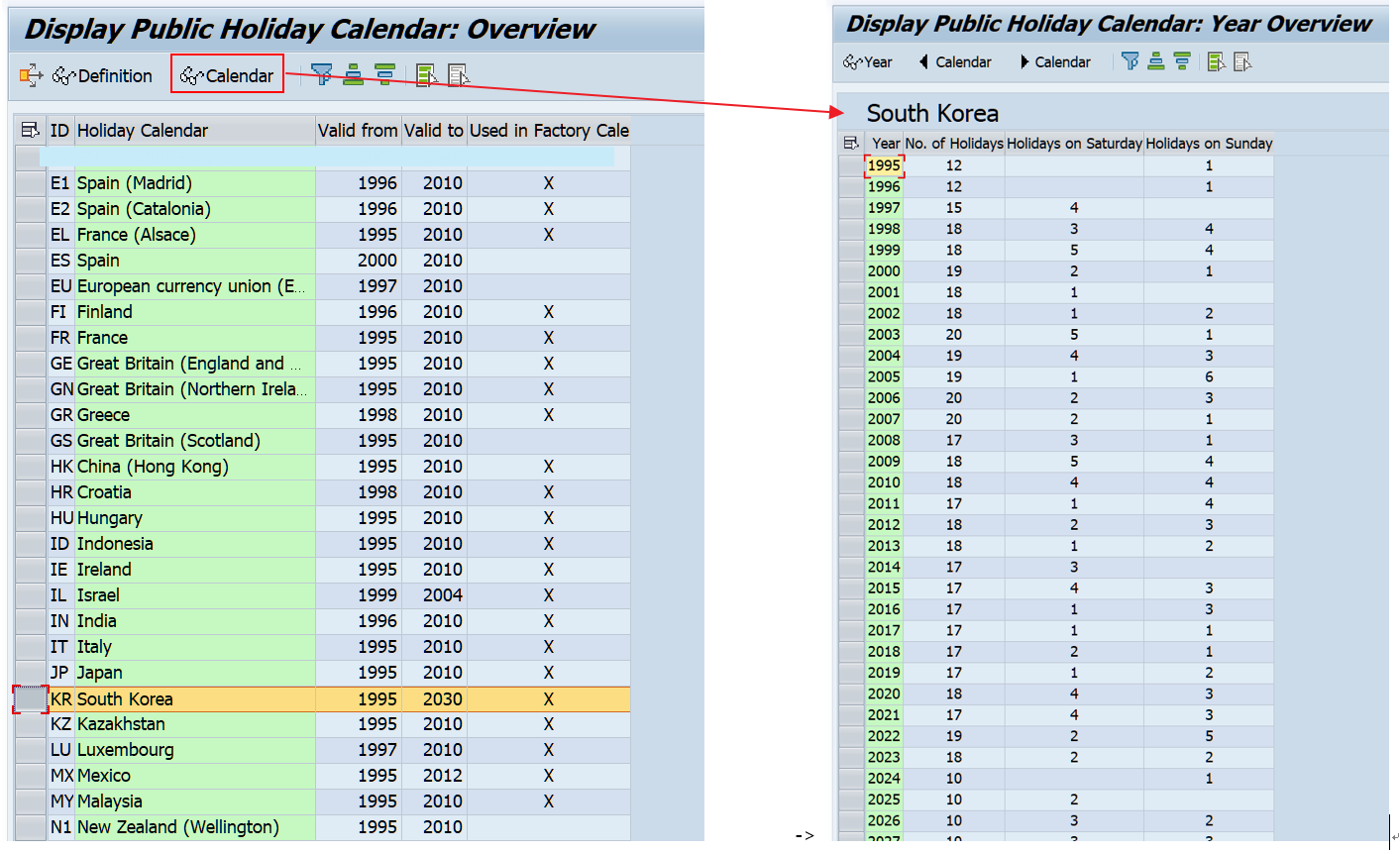Go to next Calendar in Year Overview
The height and width of the screenshot is (854, 1400).
click(x=1055, y=61)
